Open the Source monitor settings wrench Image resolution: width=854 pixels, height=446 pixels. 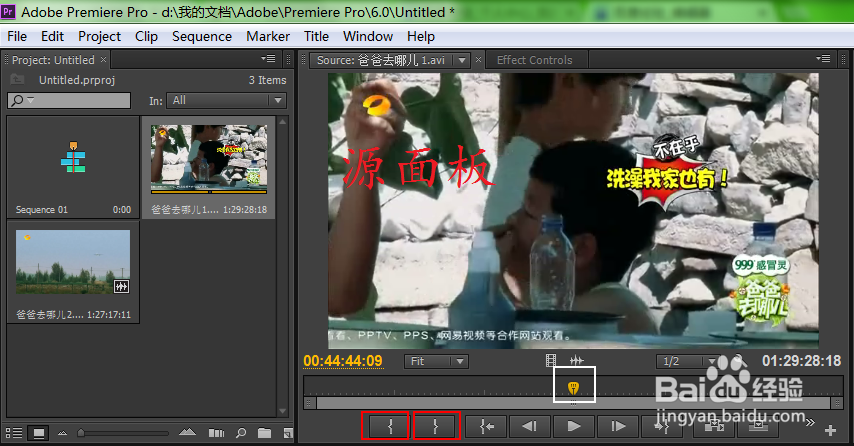(738, 360)
